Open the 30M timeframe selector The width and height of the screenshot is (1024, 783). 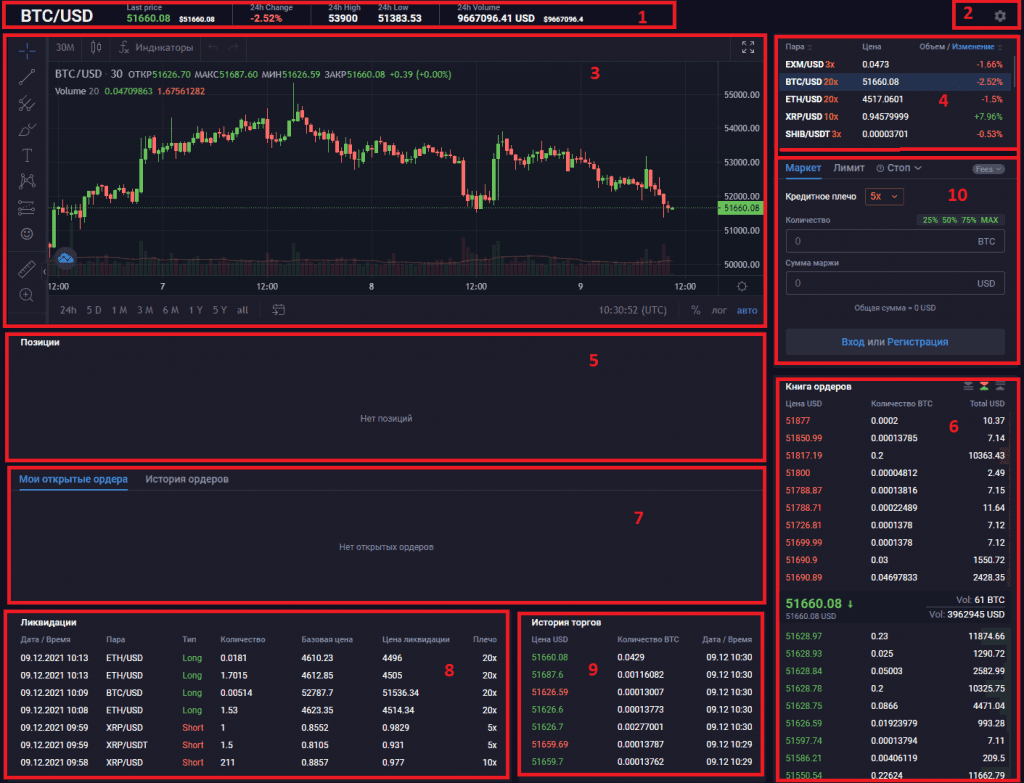65,47
